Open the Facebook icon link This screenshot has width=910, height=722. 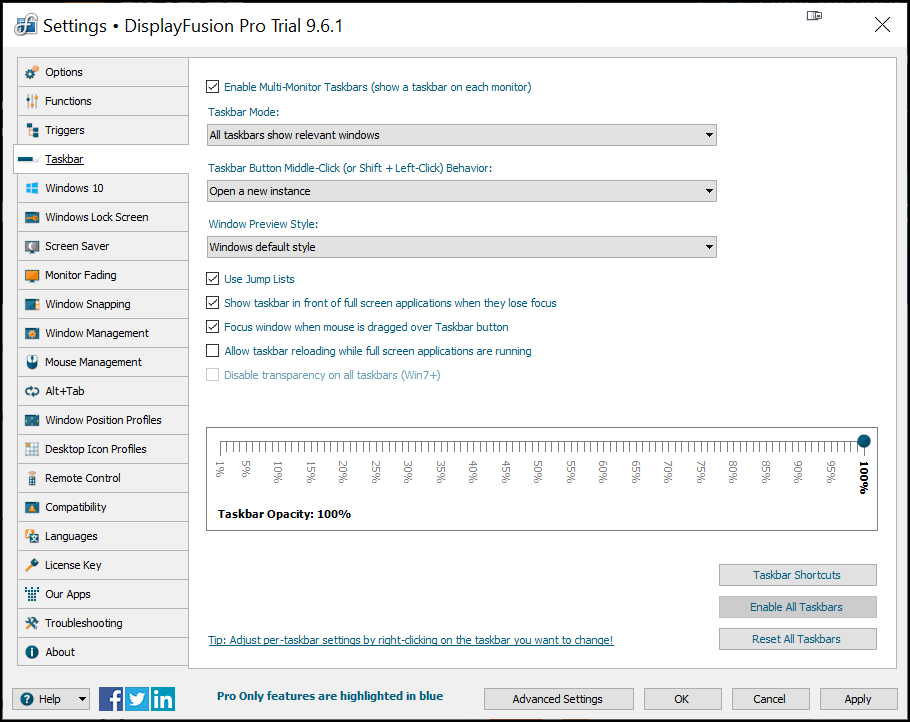click(x=111, y=699)
